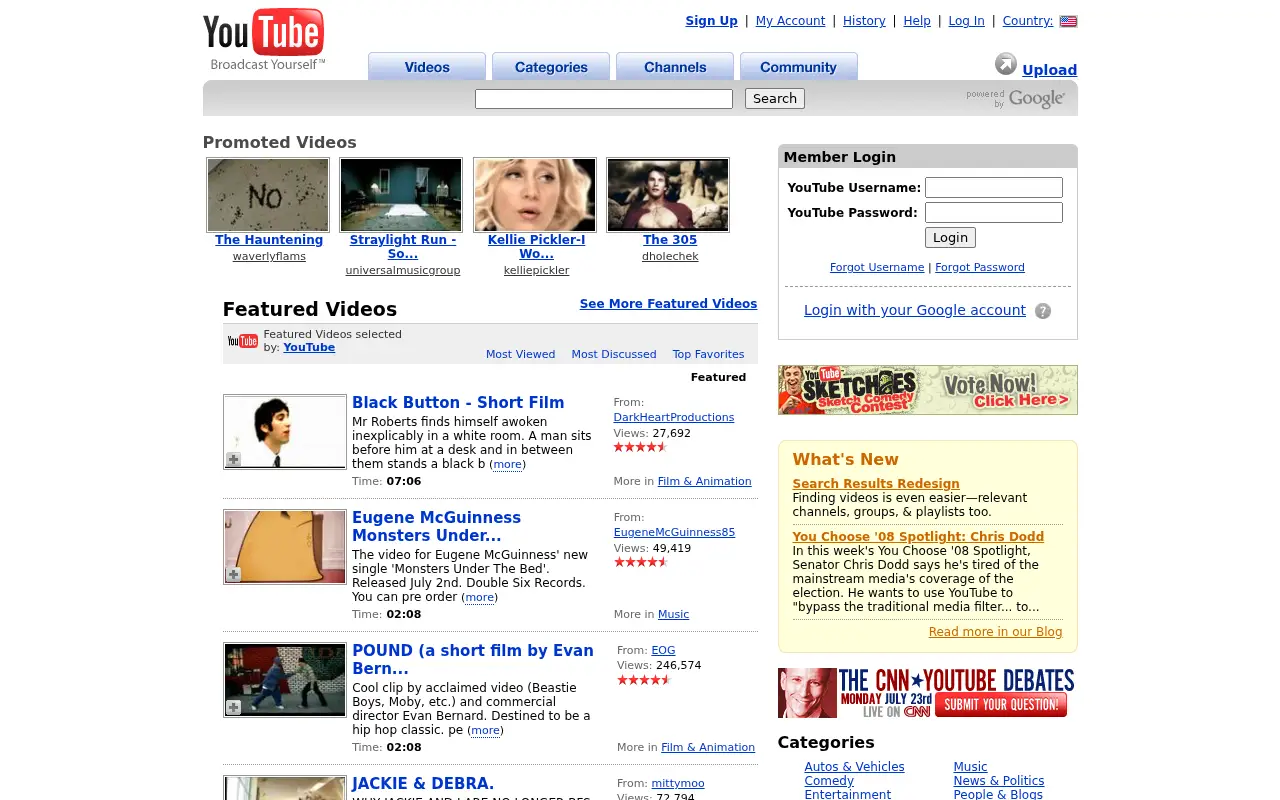1280x800 pixels.
Task: Focus the search text box
Action: (x=604, y=99)
